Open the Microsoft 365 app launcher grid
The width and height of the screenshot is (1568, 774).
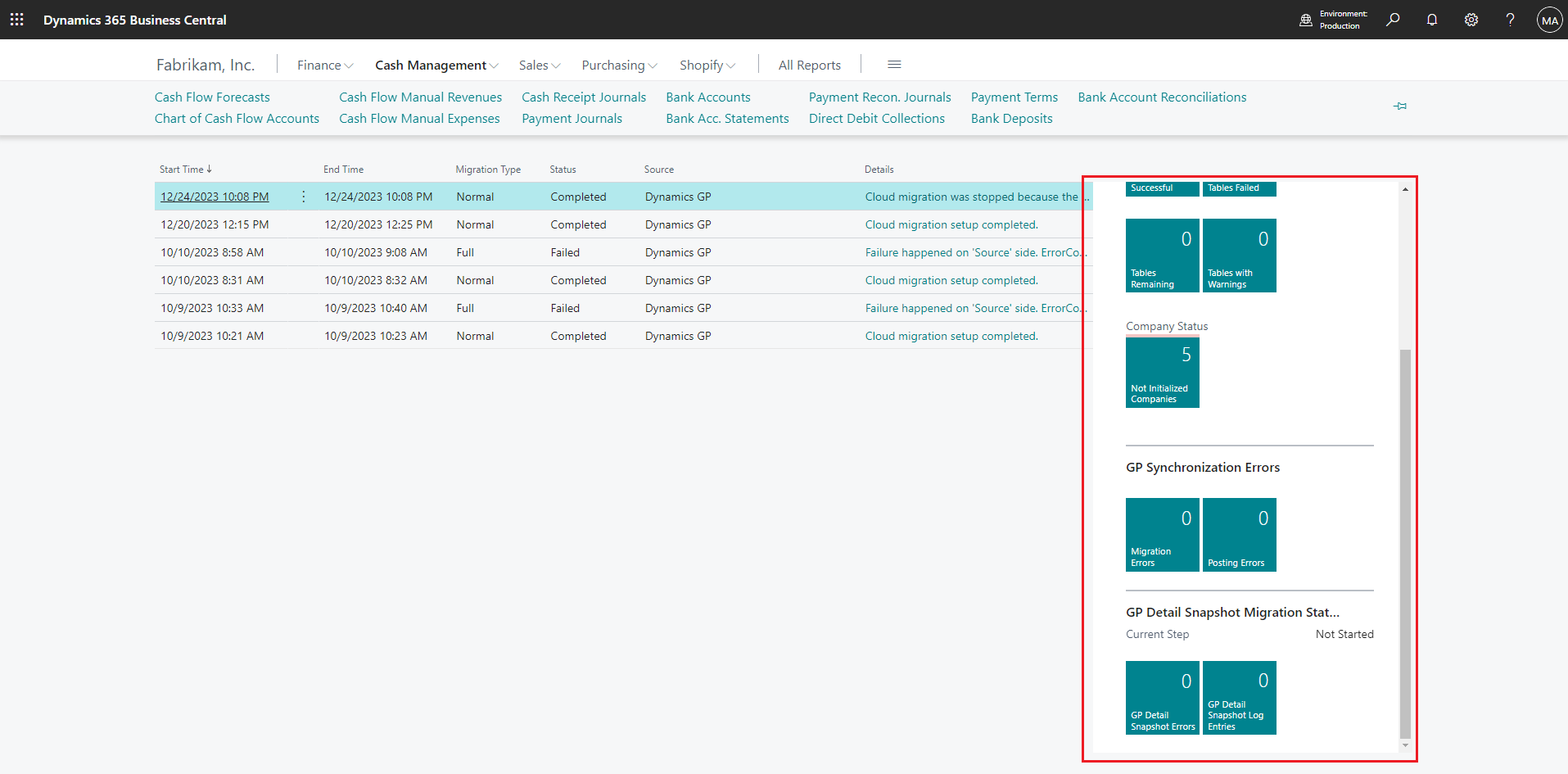coord(16,19)
